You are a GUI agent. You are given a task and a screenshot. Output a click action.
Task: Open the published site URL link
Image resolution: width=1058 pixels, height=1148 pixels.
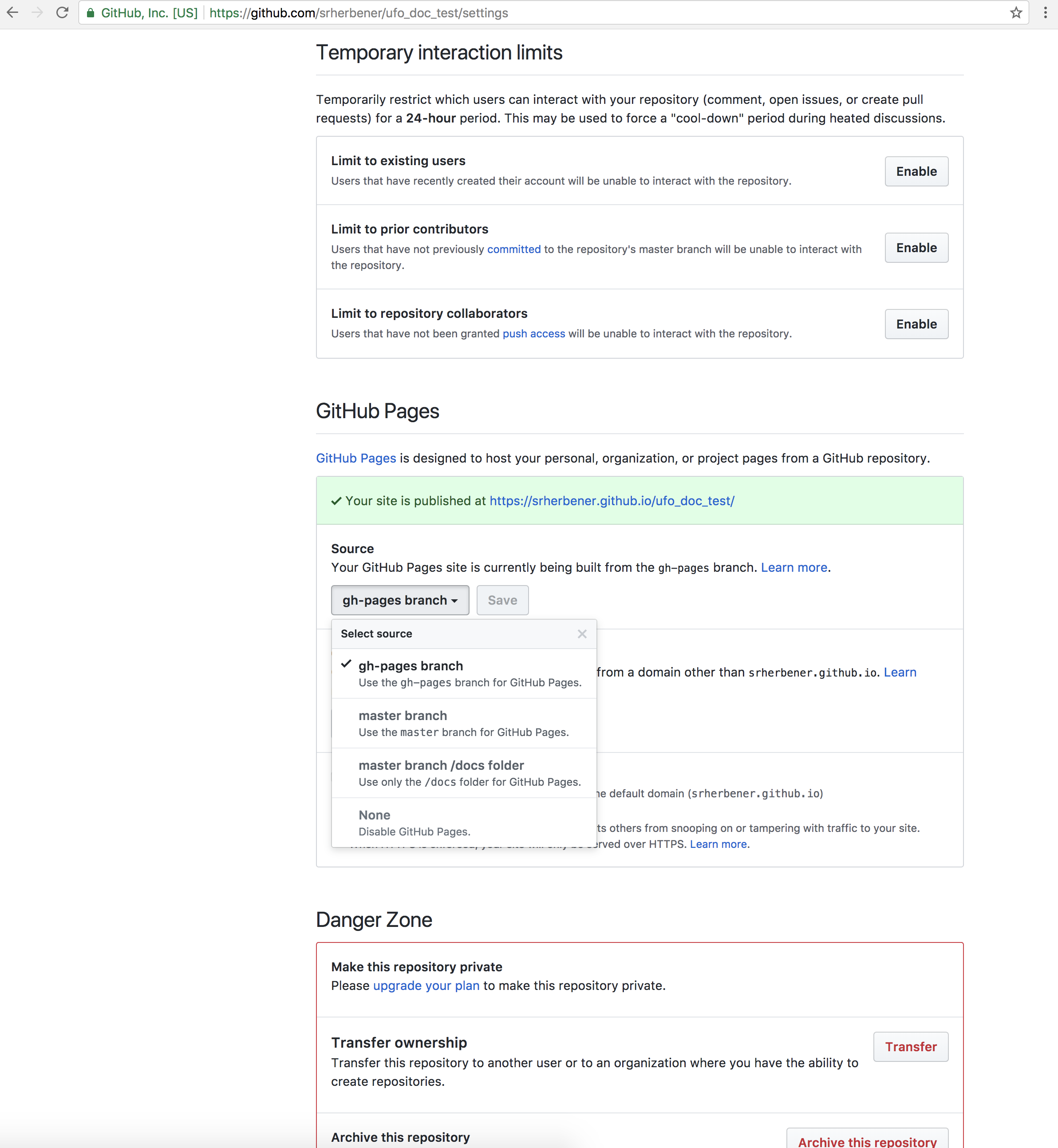click(x=612, y=501)
